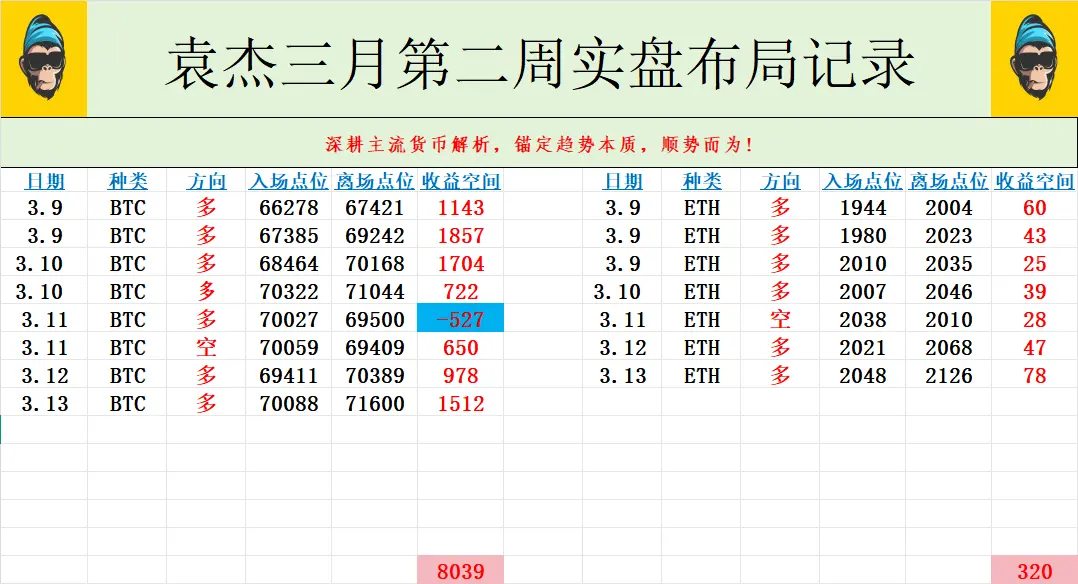Select ETH entry price cell 2048
Screen dimensions: 1078x584
pos(863,376)
